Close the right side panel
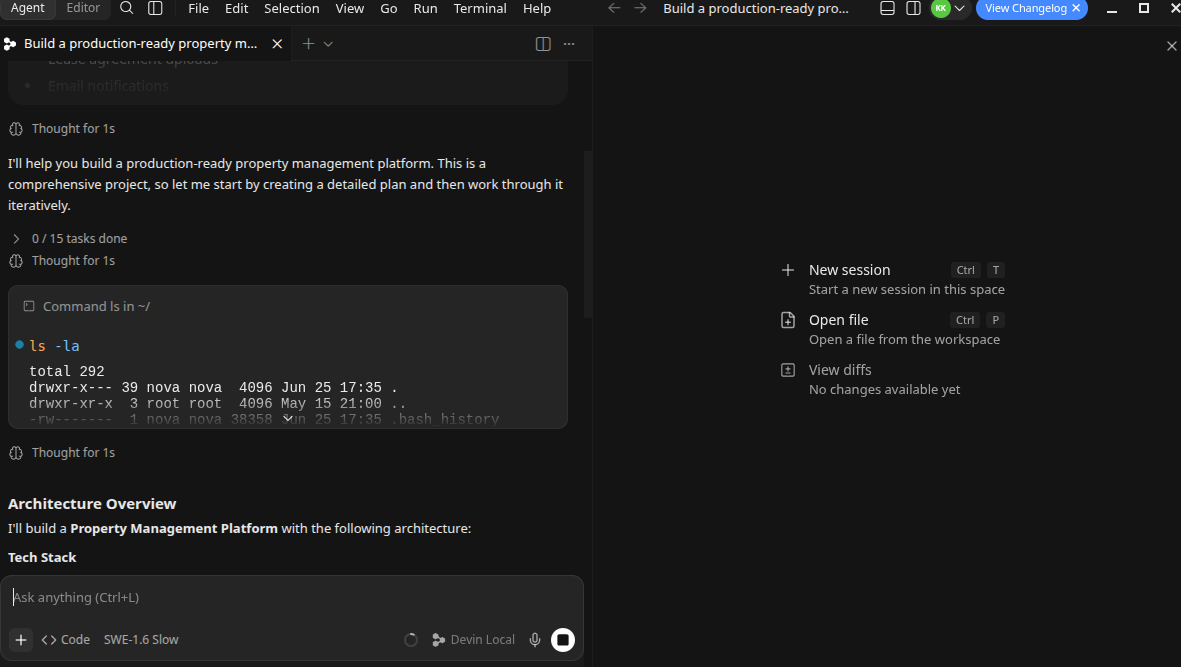This screenshot has height=667, width=1181. pyautogui.click(x=1171, y=46)
